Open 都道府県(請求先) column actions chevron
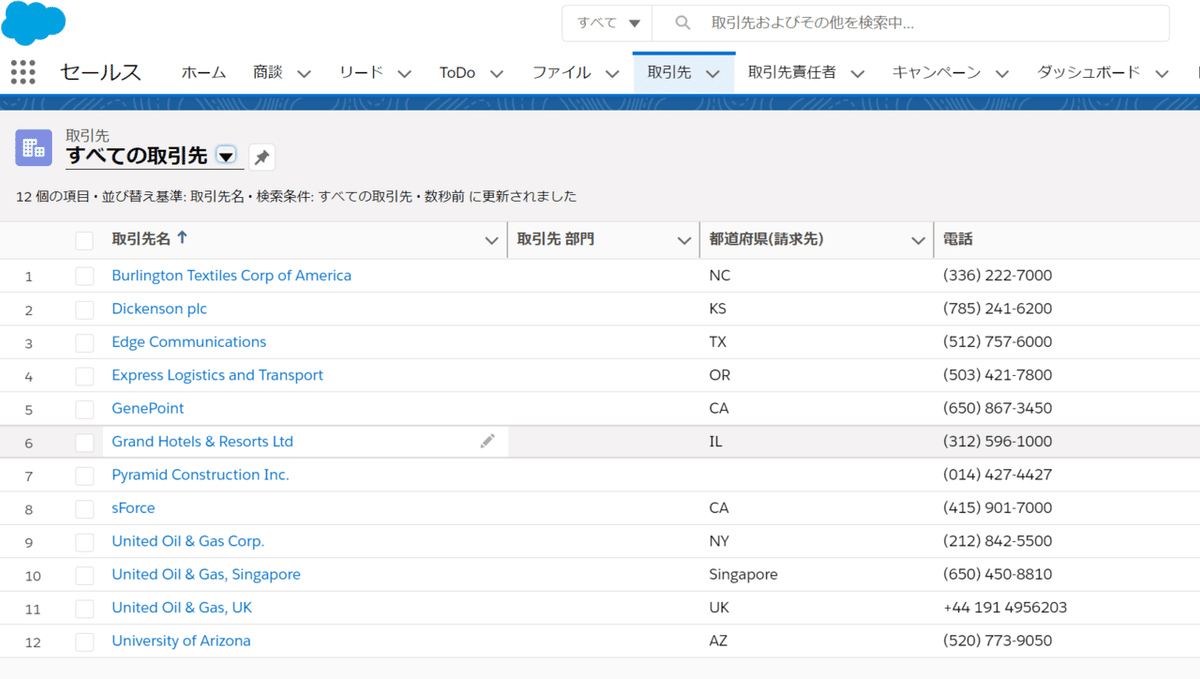The height and width of the screenshot is (679, 1200). coord(918,240)
